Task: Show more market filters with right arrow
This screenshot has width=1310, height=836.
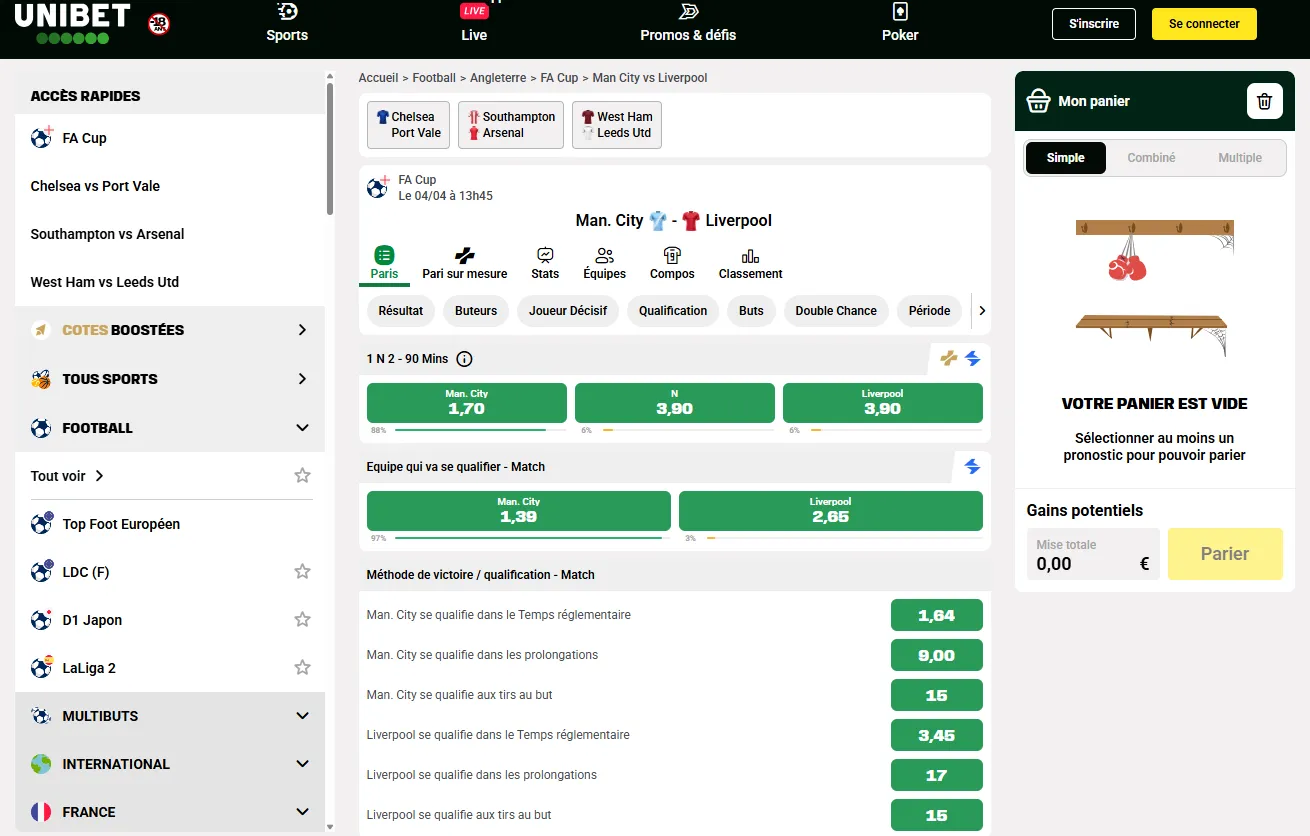Action: pos(982,311)
